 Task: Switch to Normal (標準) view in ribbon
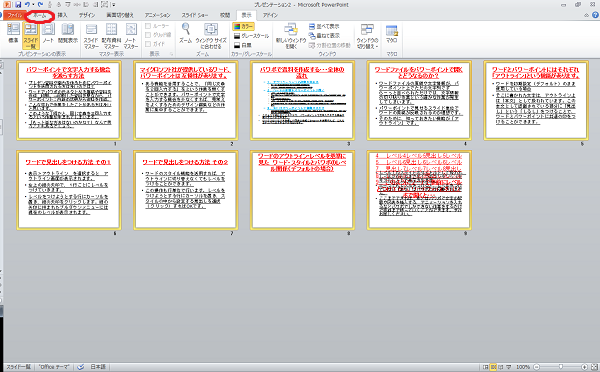(x=13, y=33)
